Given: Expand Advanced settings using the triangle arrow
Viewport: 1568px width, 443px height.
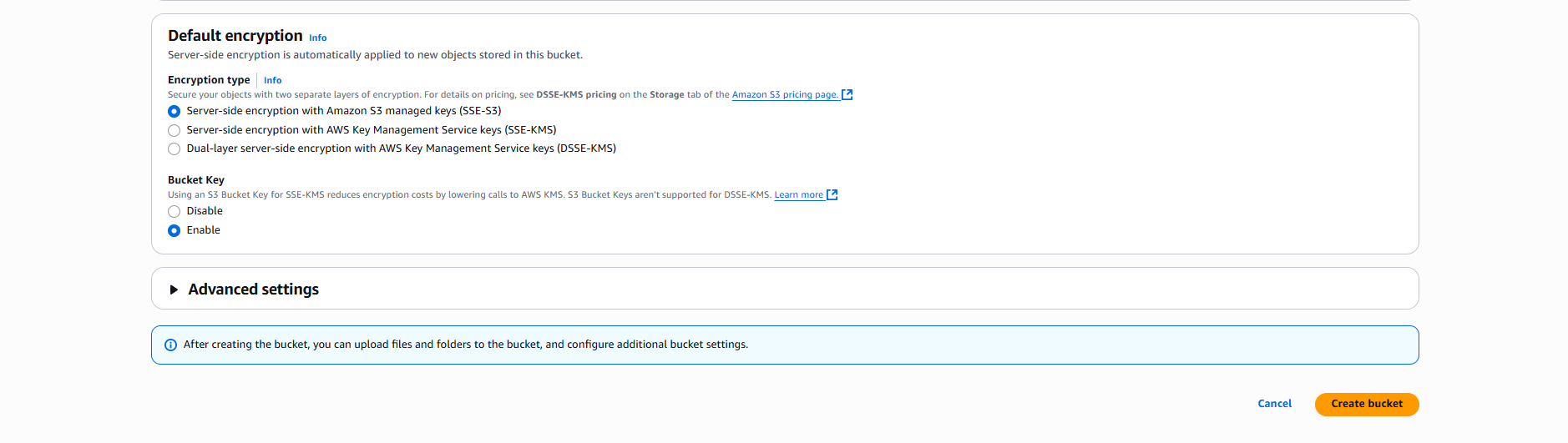Looking at the screenshot, I should click(174, 289).
